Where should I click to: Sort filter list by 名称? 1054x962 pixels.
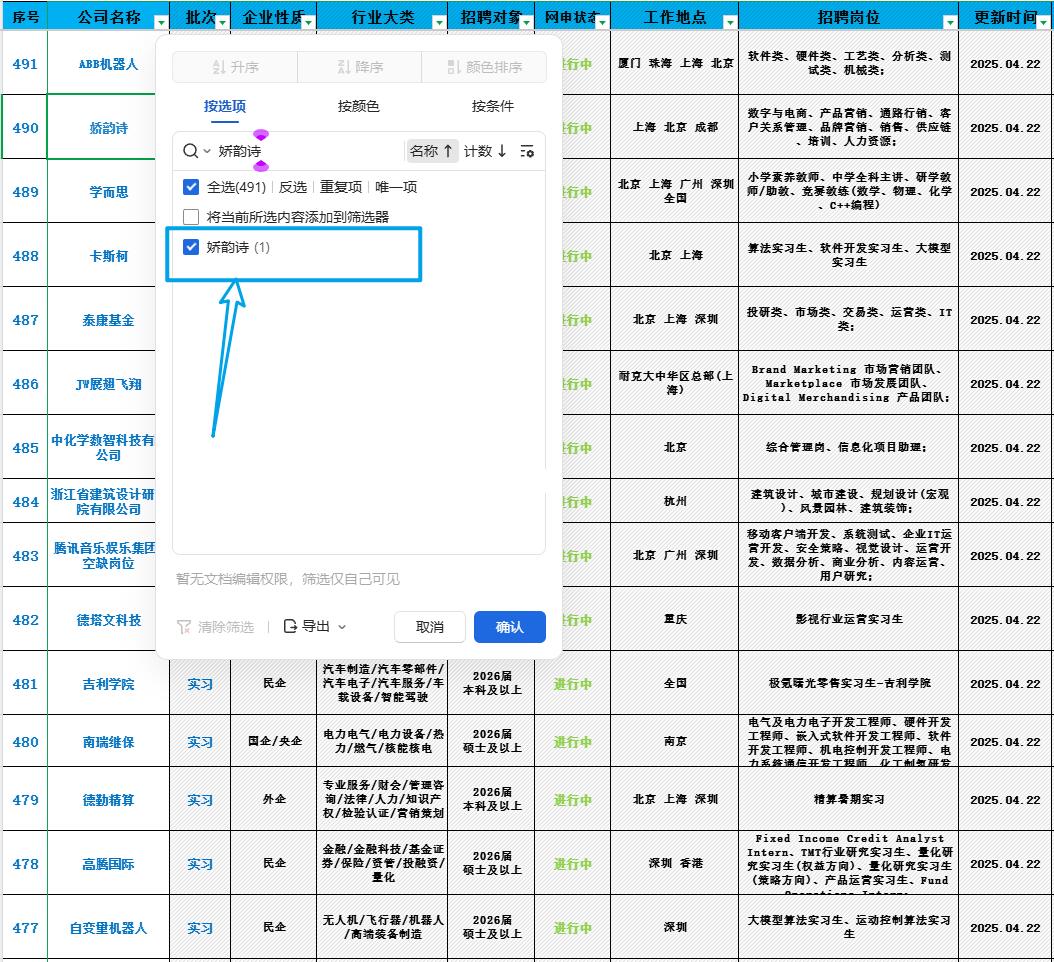(x=432, y=151)
